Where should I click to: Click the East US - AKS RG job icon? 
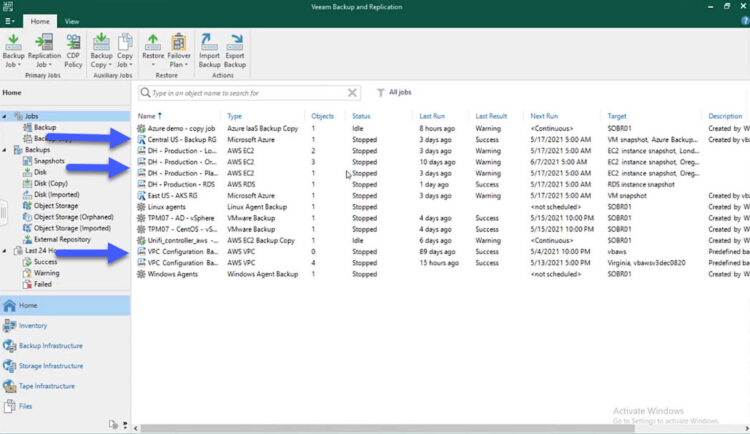click(x=141, y=196)
